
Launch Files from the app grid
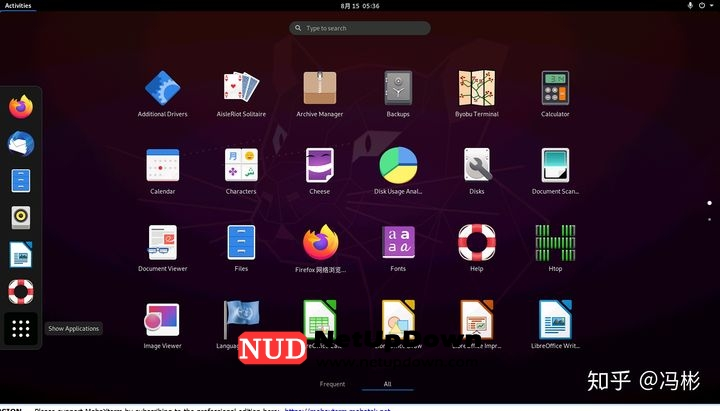tap(241, 242)
